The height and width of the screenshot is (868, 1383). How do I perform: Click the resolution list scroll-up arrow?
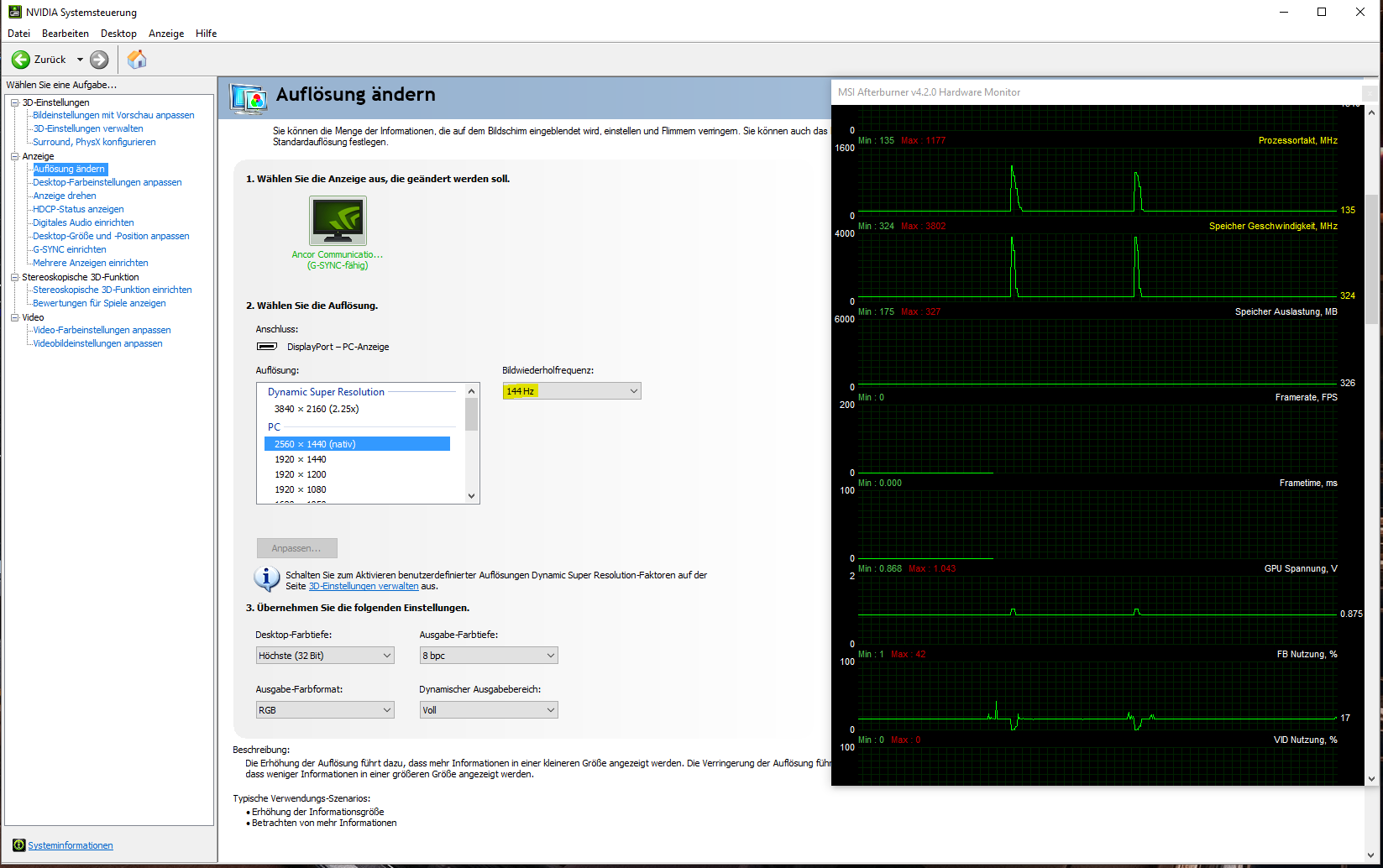tap(471, 391)
